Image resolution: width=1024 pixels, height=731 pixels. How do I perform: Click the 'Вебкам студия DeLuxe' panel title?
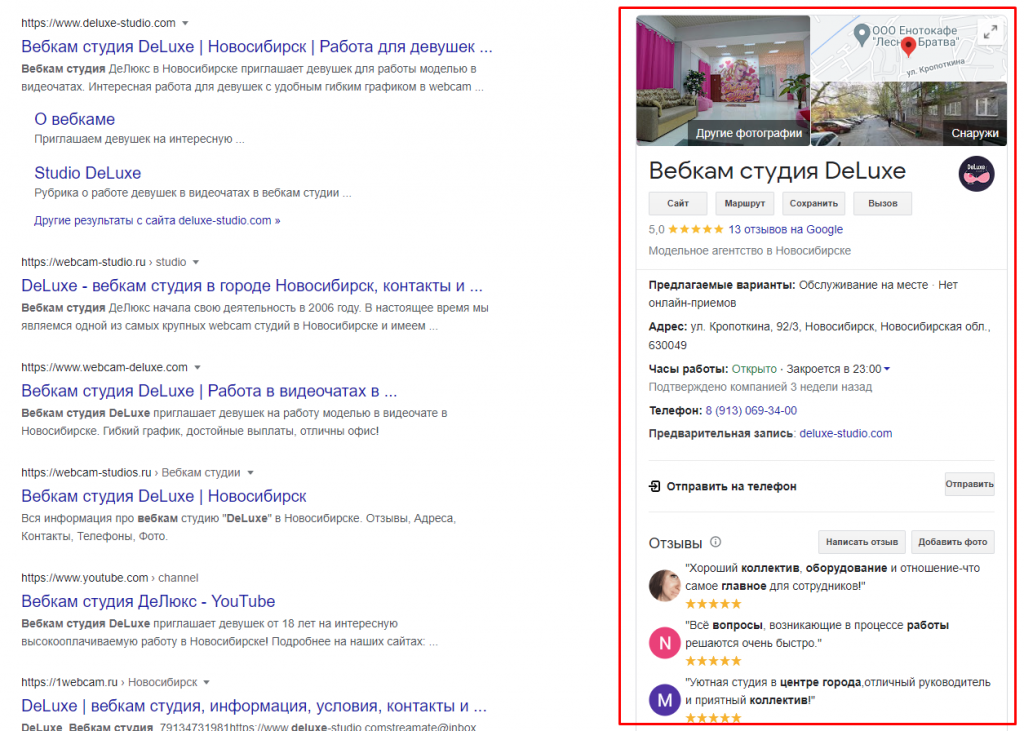click(x=777, y=171)
